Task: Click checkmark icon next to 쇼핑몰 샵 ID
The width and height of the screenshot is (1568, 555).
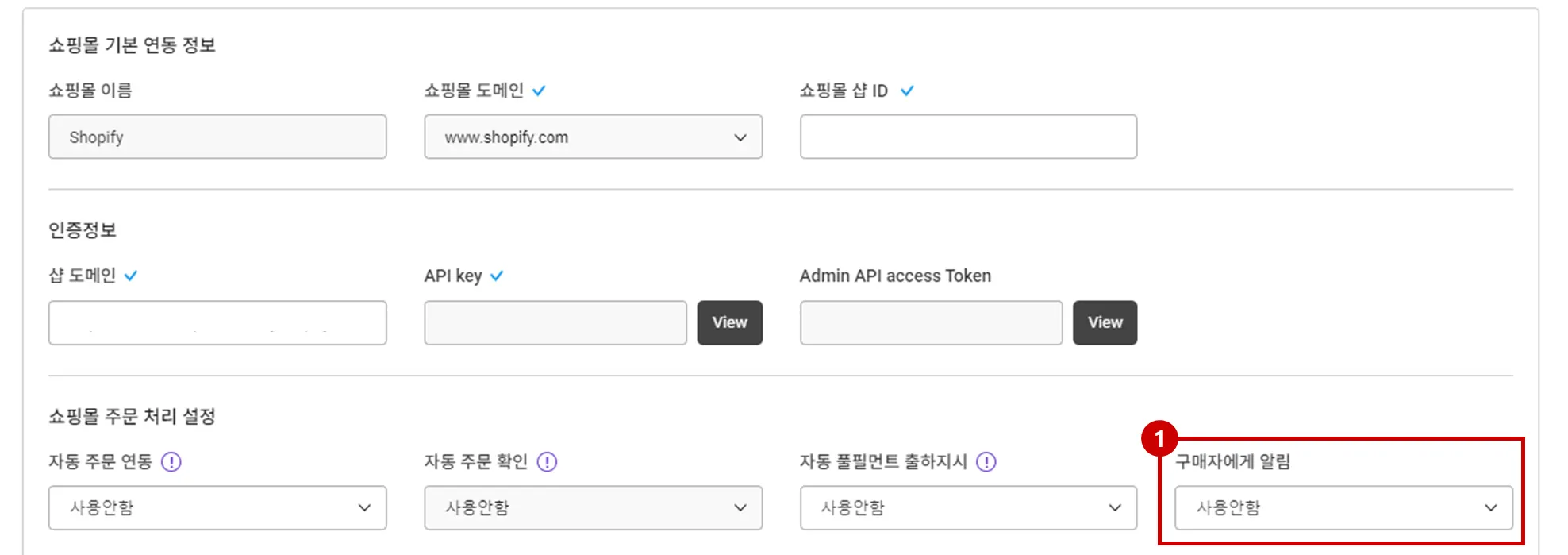Action: (907, 91)
